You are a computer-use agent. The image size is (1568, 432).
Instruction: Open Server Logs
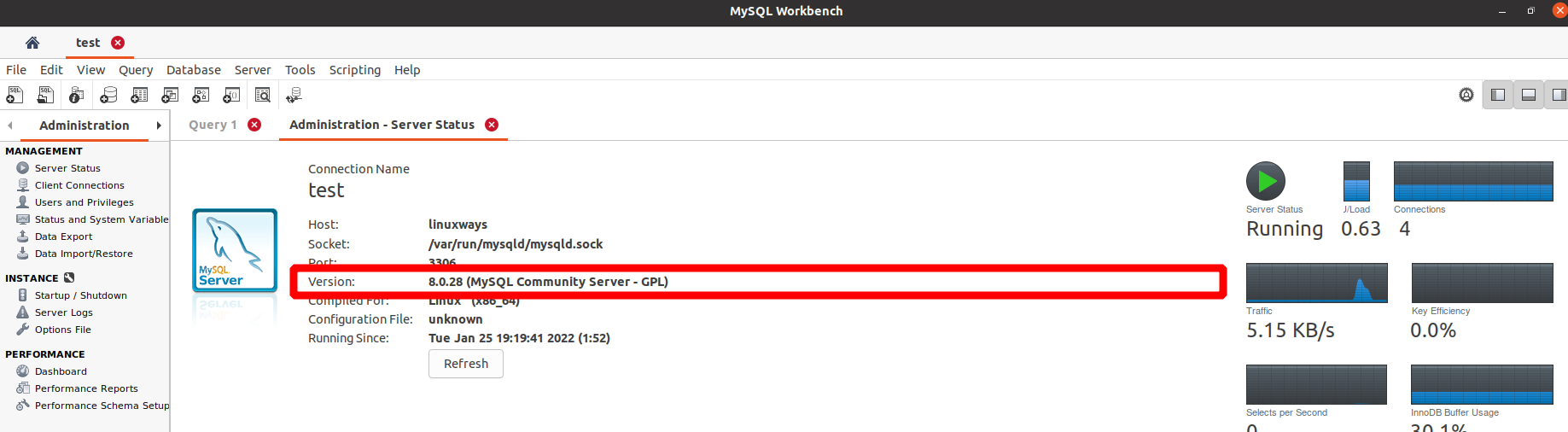point(63,312)
